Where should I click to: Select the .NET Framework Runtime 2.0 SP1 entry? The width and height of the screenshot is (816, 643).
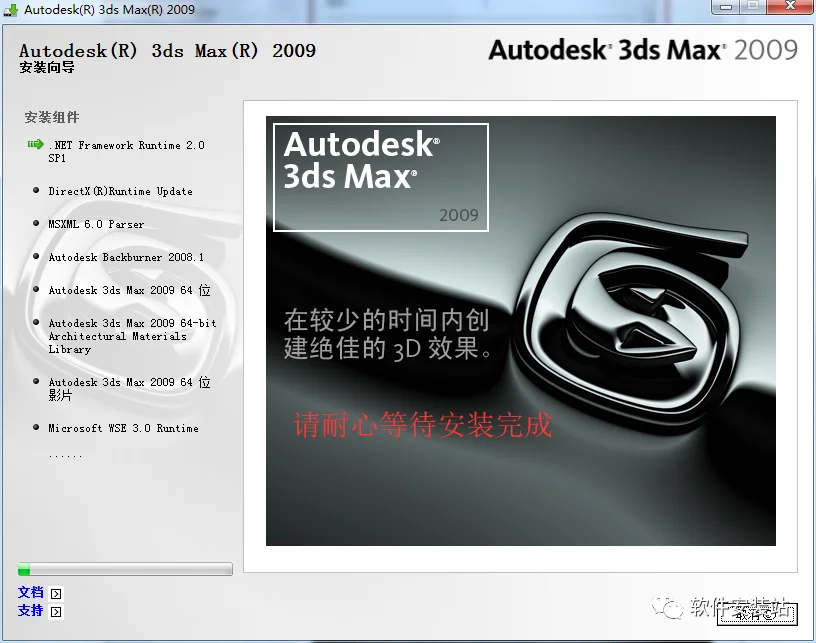pos(126,151)
